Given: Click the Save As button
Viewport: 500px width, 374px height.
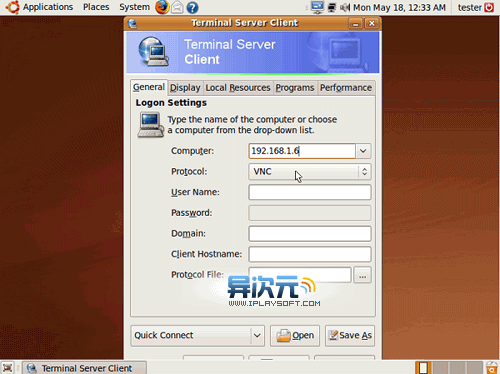Looking at the screenshot, I should pos(350,335).
